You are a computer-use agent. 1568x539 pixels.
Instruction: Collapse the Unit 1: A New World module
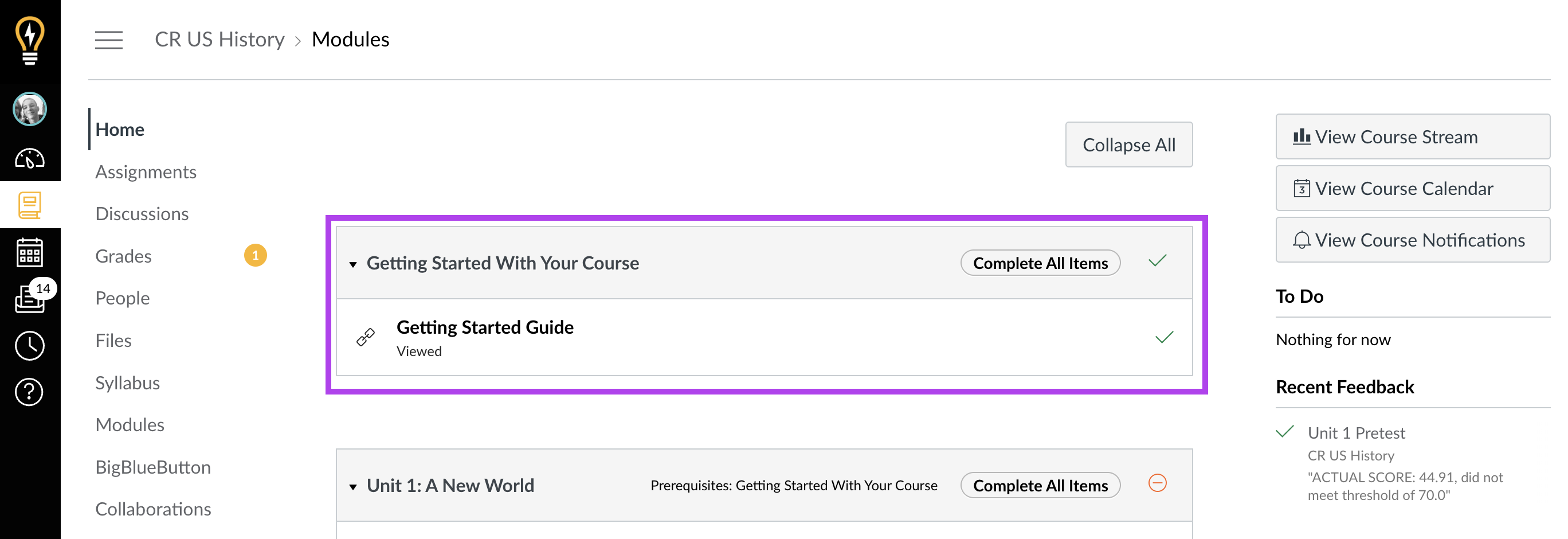coord(353,486)
